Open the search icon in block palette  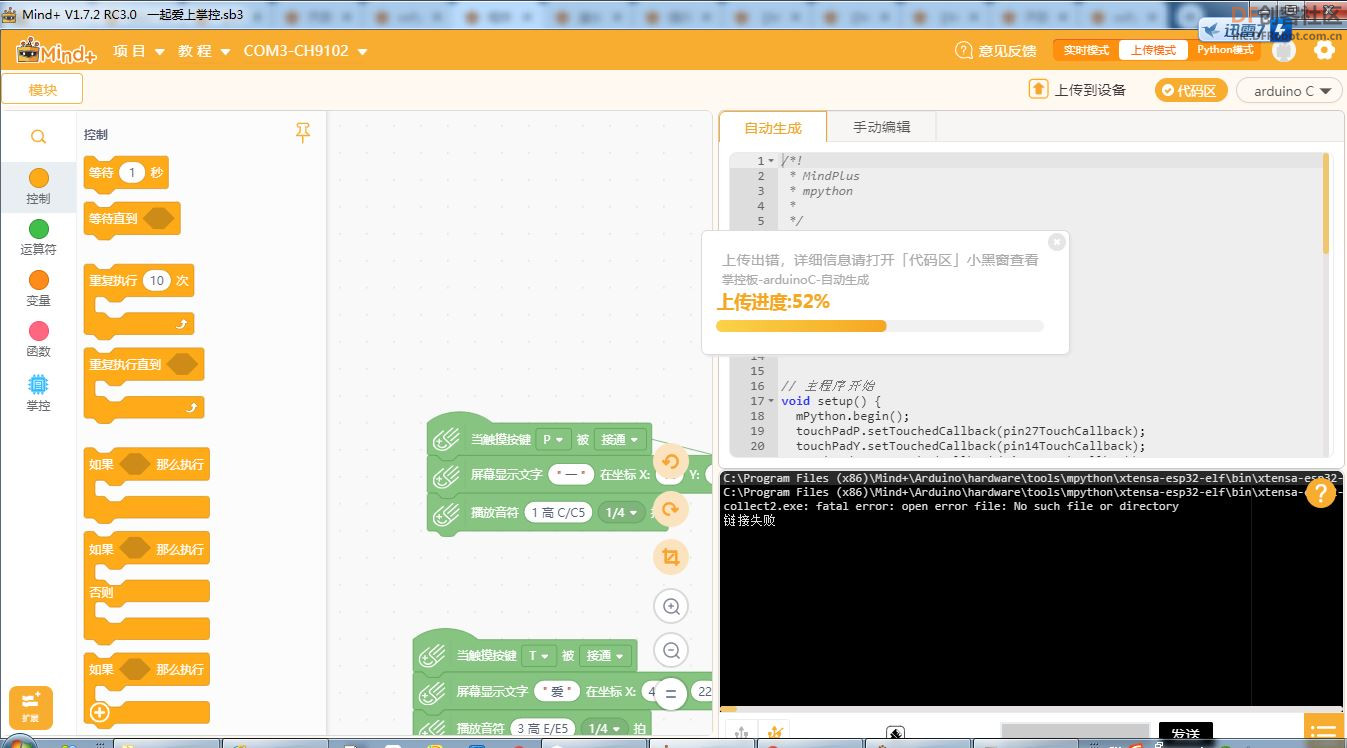coord(38,137)
